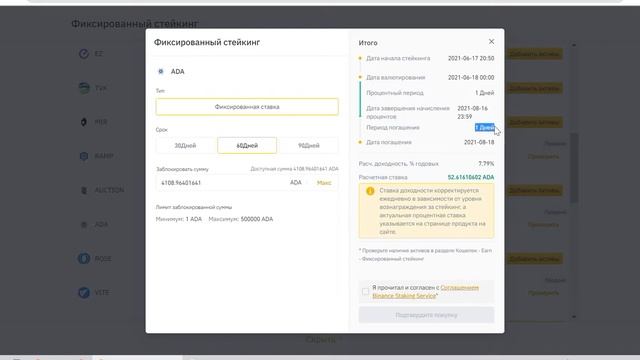Select the 90 days term

[x=309, y=145]
